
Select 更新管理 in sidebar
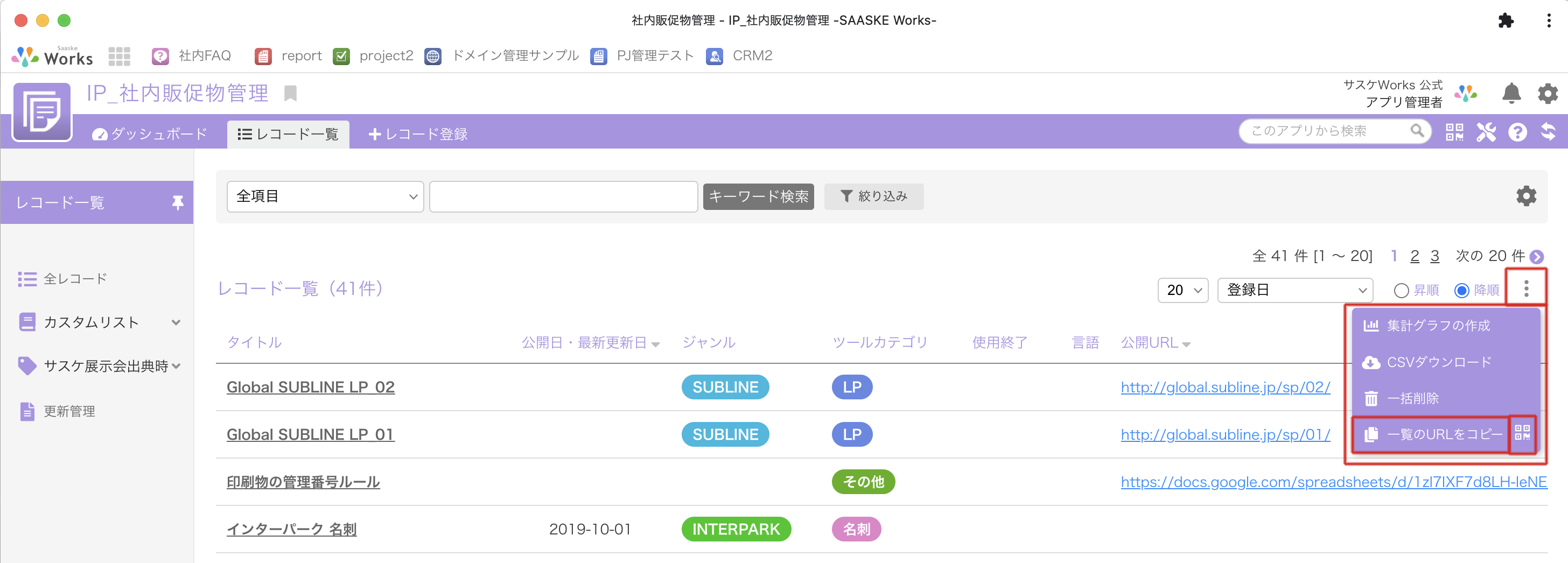click(57, 411)
